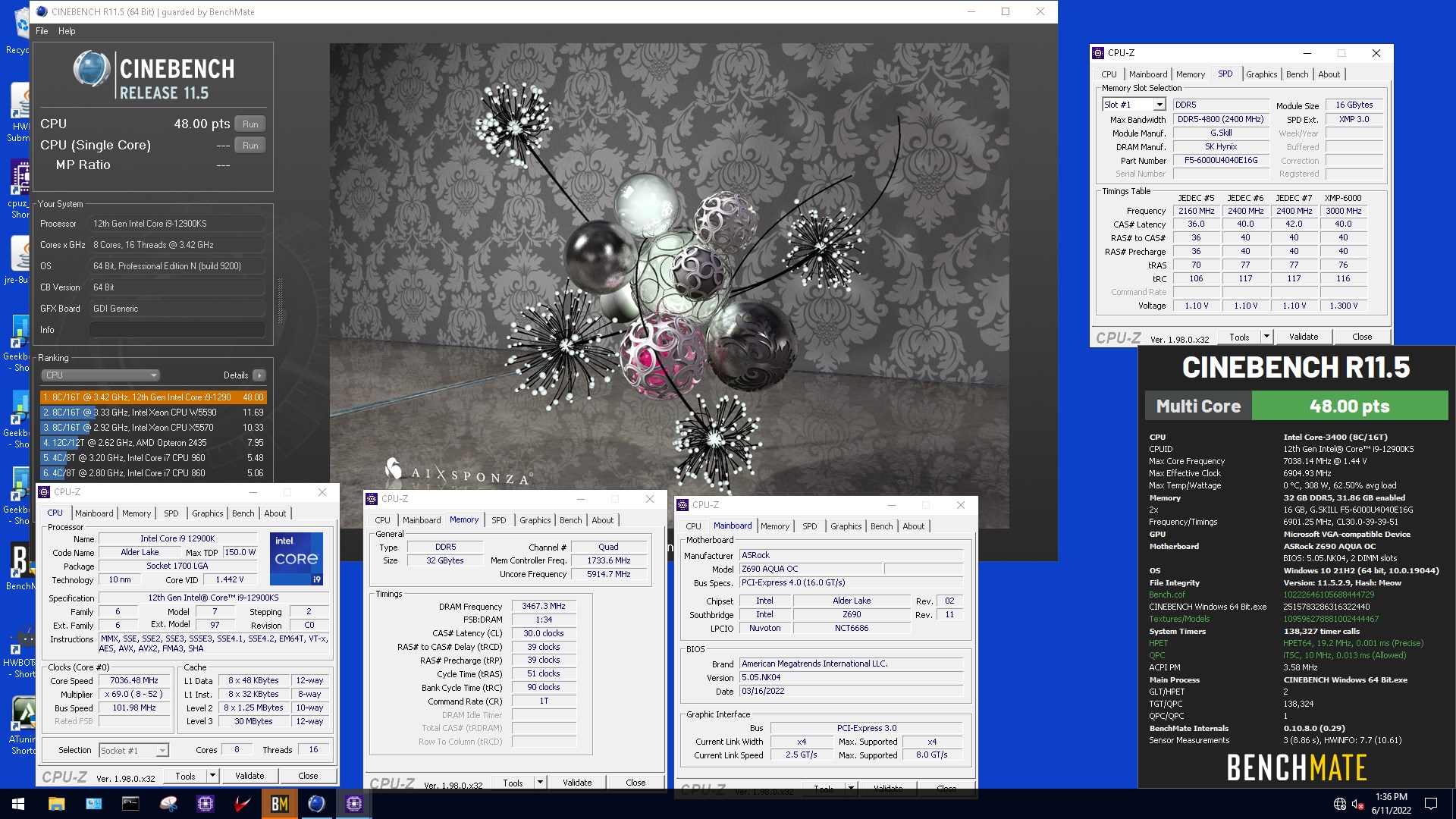
Task: Select ranking row AMD Opteron 2435
Action: tap(153, 443)
